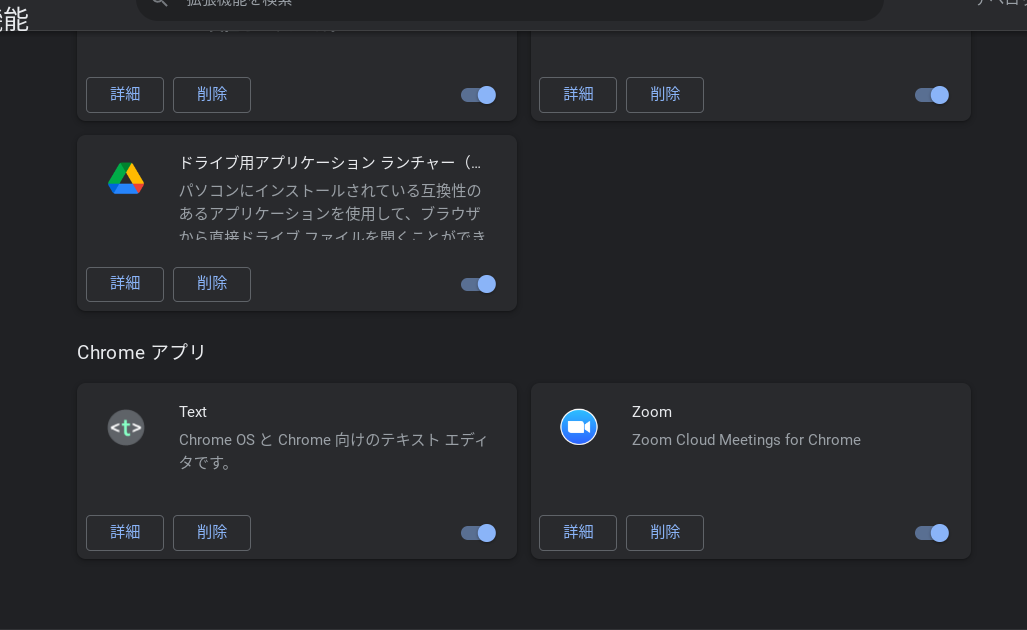1027x630 pixels.
Task: Click 削除 to remove the Text app
Action: (x=212, y=532)
